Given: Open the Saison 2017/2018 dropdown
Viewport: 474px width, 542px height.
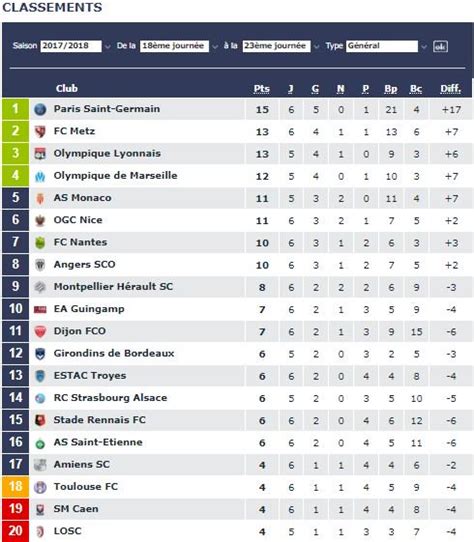Looking at the screenshot, I should [75, 46].
